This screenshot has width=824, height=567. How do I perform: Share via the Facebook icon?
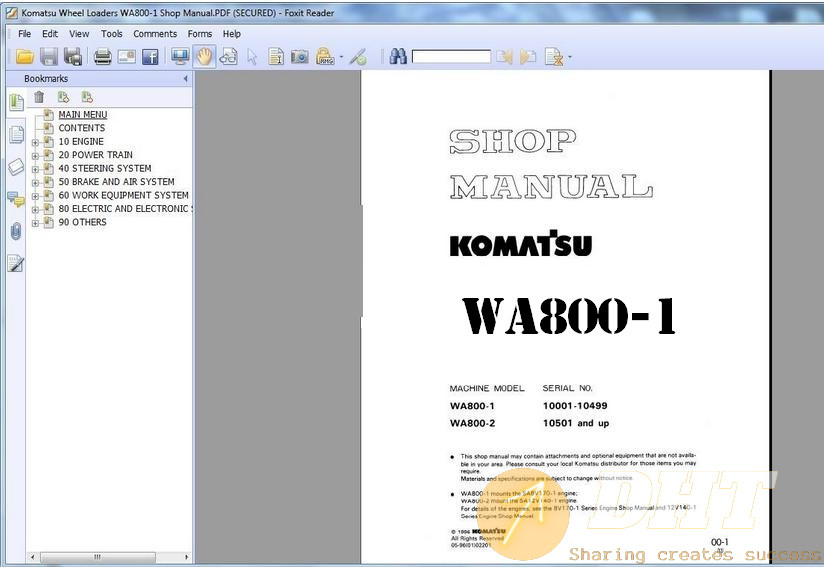click(x=150, y=56)
